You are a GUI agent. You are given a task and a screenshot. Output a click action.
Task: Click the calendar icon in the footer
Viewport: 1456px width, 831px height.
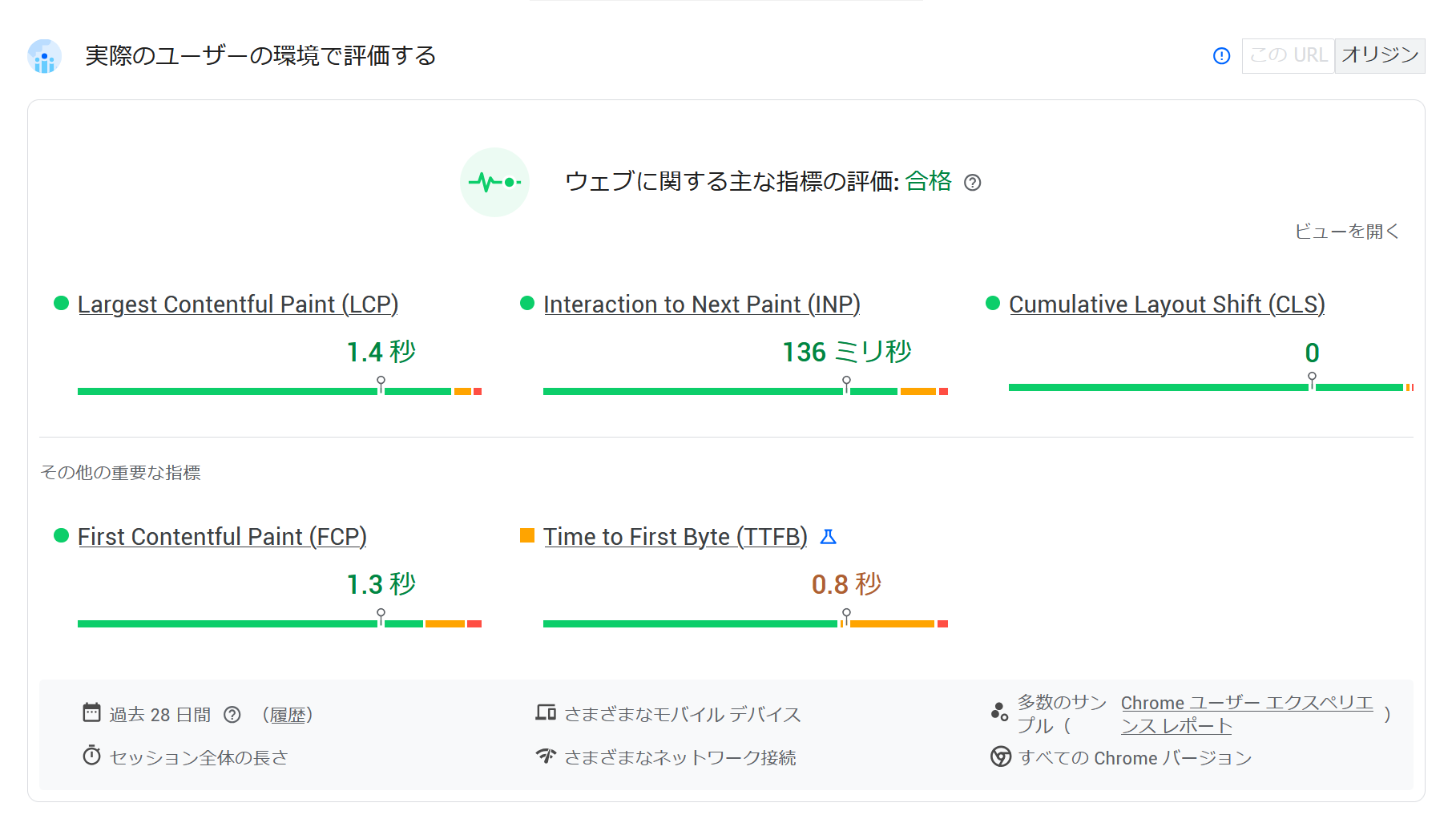(x=92, y=712)
